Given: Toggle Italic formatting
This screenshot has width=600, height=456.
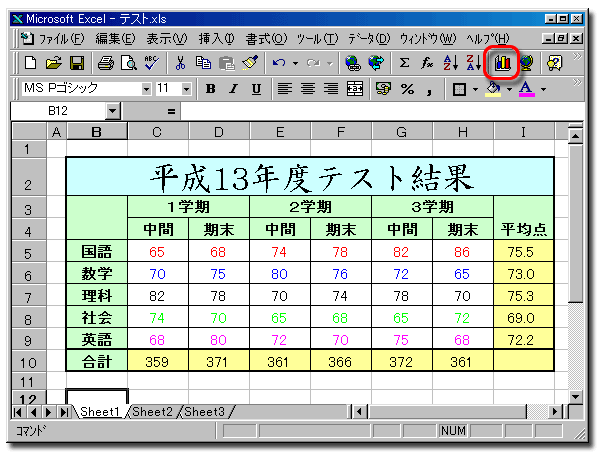Looking at the screenshot, I should [x=233, y=89].
